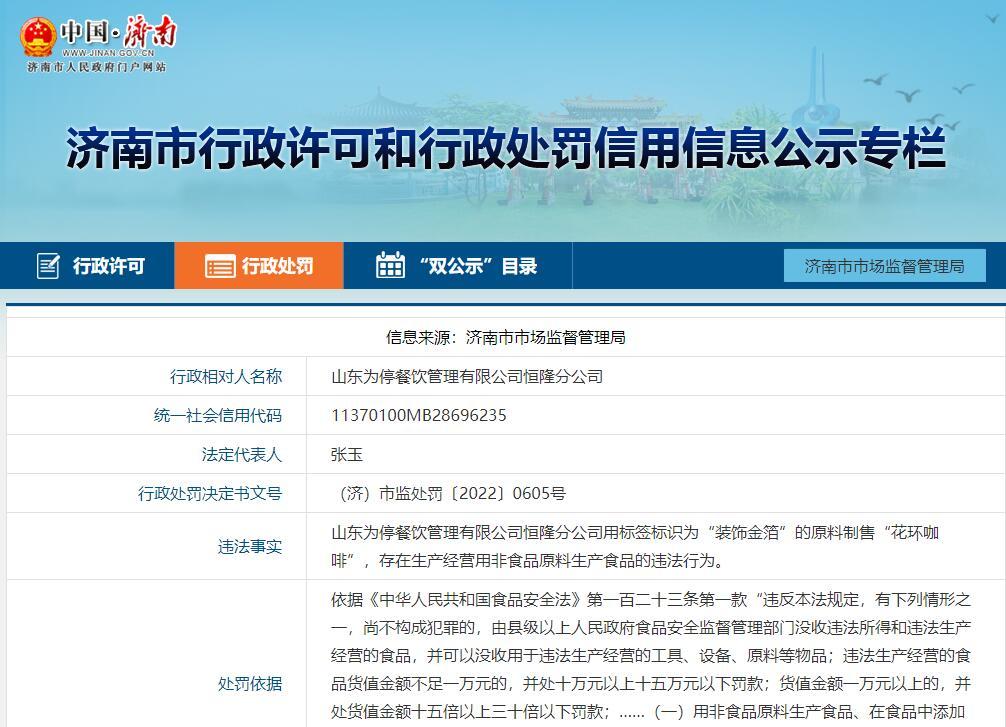Open the "双公示"目录 tab
Image resolution: width=1006 pixels, height=727 pixels.
[x=457, y=266]
